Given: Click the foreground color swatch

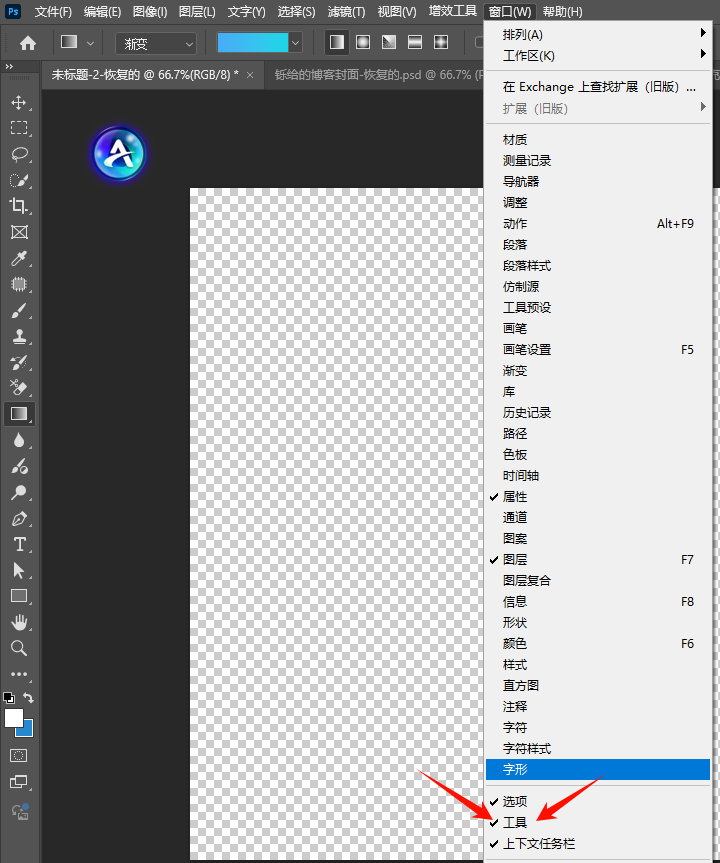Looking at the screenshot, I should (13, 718).
